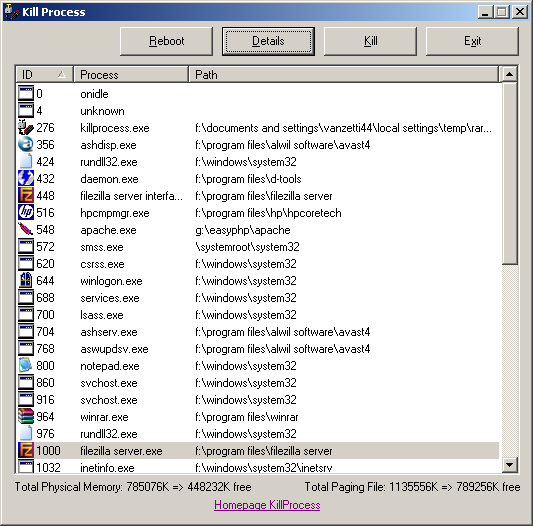The height and width of the screenshot is (526, 533).
Task: Click the window icon at ID 916
Action: coord(26,400)
